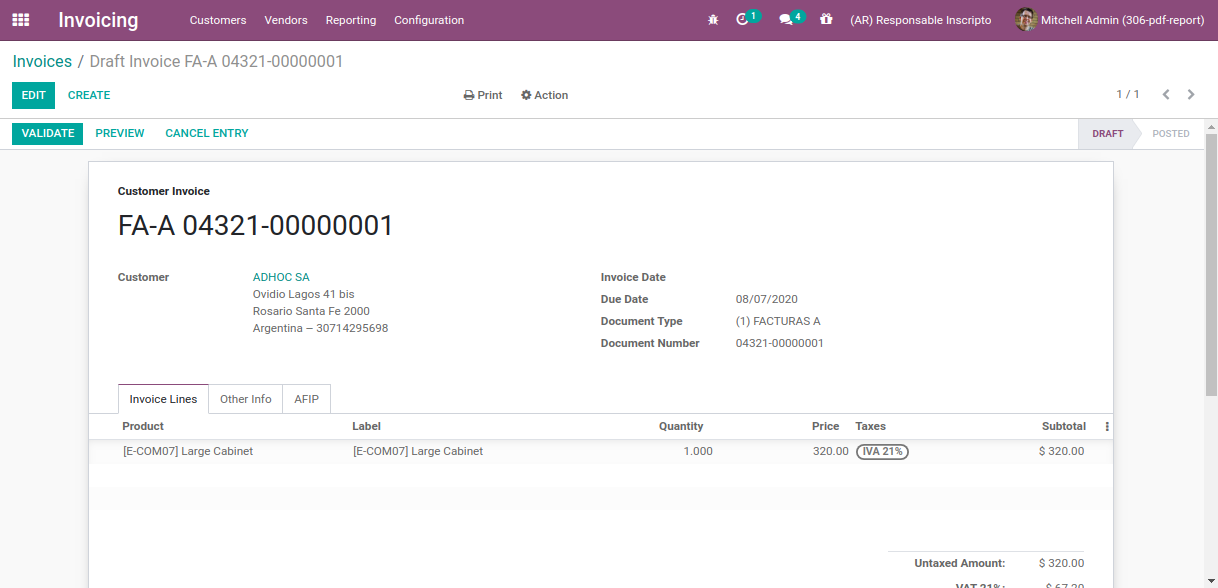
Task: Open Mitchell Admin user menu
Action: (1110, 20)
